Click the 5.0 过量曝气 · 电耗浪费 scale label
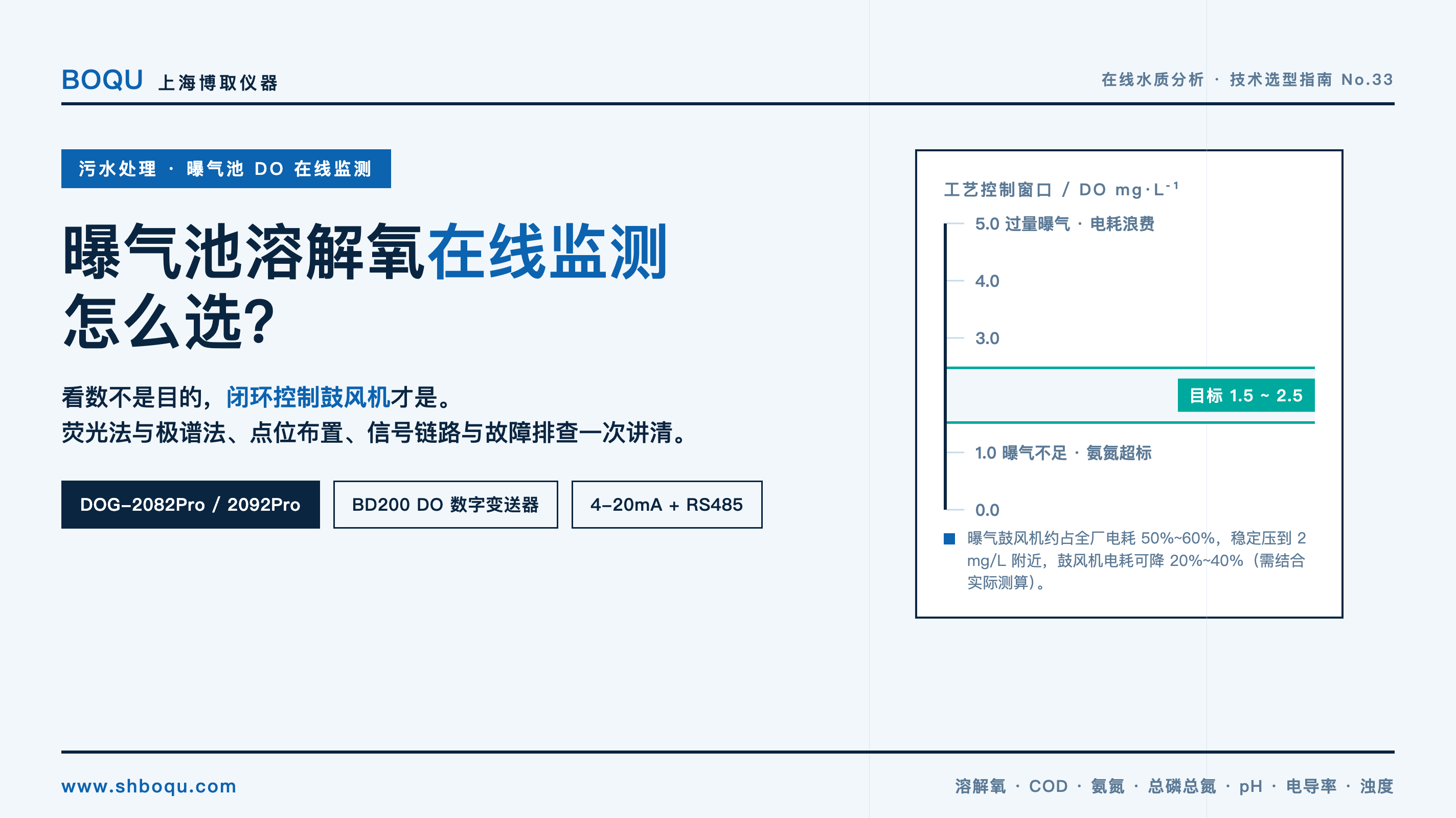The image size is (1456, 818). click(1065, 224)
